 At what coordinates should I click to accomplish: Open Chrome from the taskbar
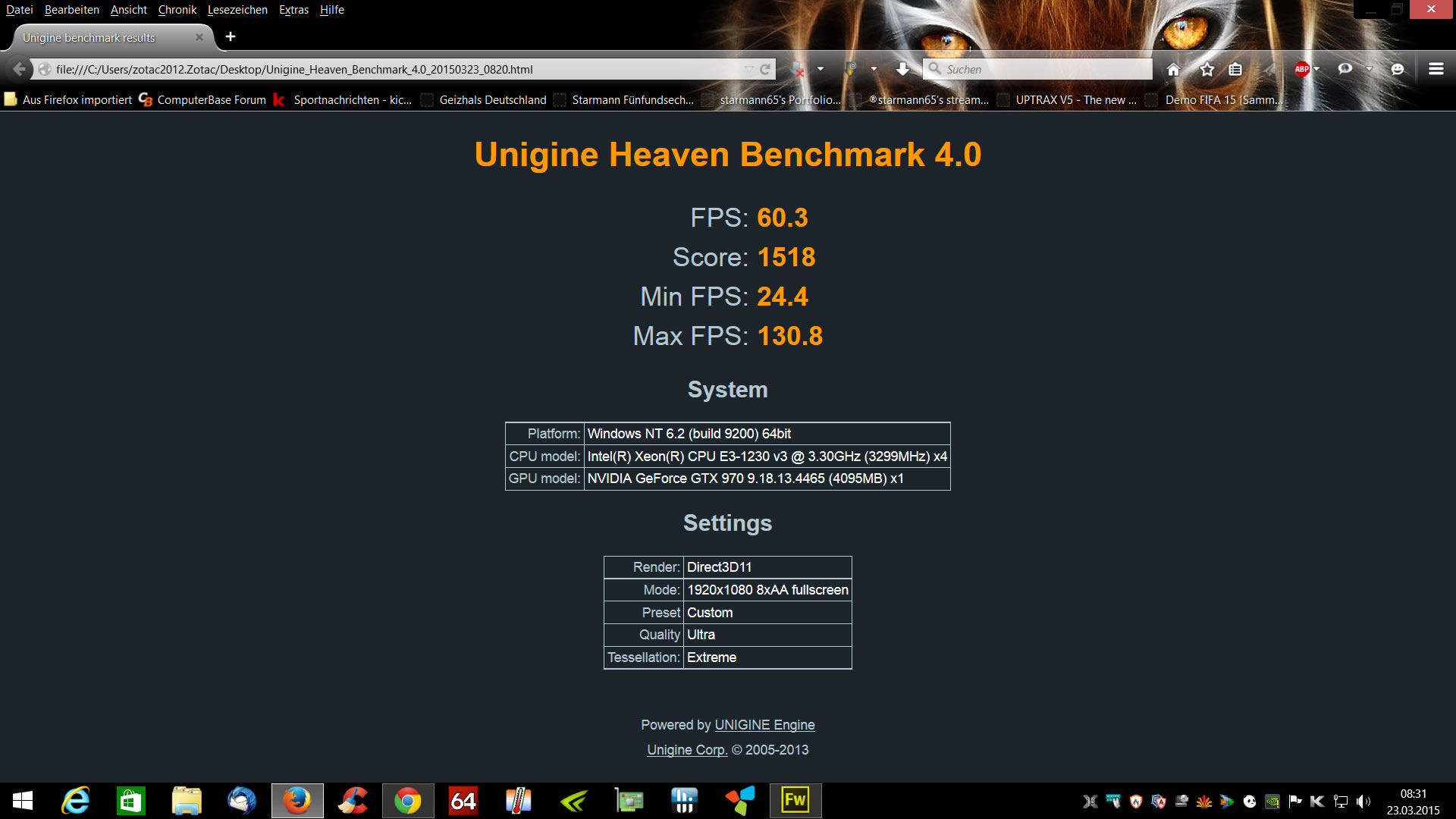[407, 801]
